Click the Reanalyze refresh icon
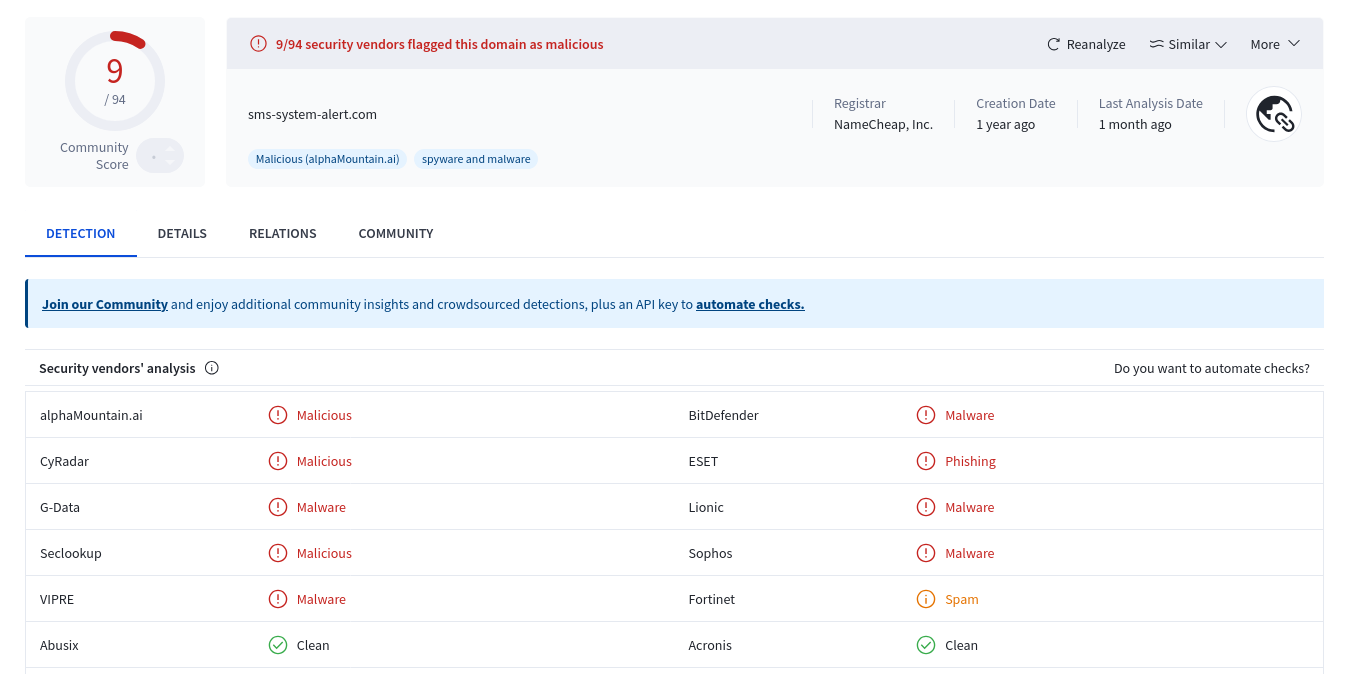Image resolution: width=1347 pixels, height=674 pixels. (x=1051, y=44)
